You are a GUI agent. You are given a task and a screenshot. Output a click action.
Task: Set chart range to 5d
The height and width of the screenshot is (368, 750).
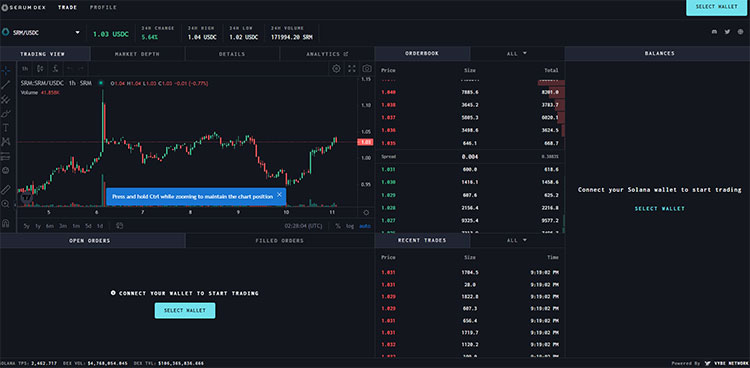point(88,226)
